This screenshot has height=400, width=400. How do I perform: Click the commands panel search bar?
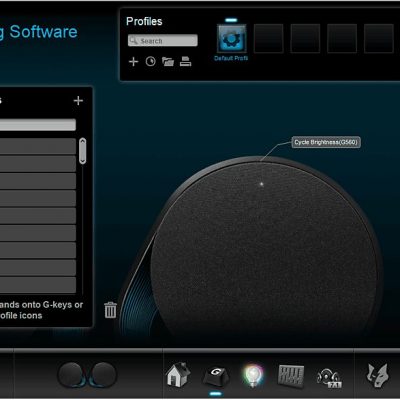pyautogui.click(x=38, y=125)
